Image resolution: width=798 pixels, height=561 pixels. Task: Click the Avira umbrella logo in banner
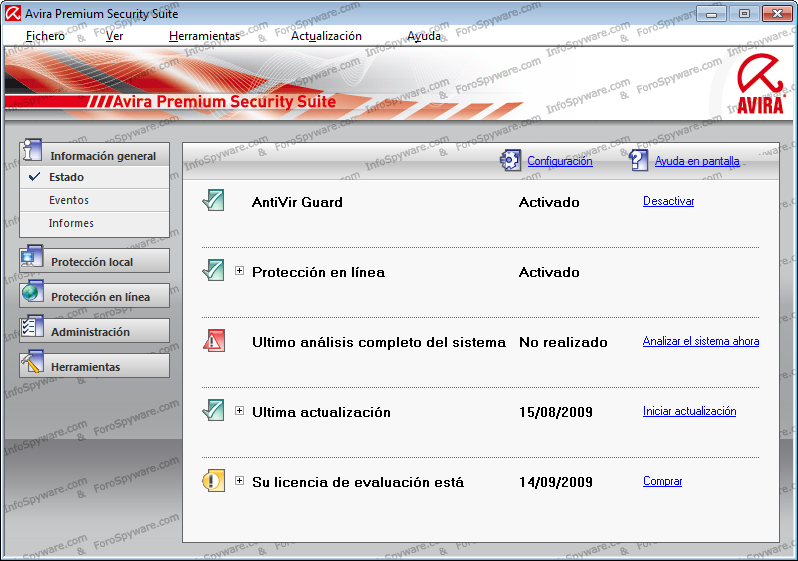(760, 84)
